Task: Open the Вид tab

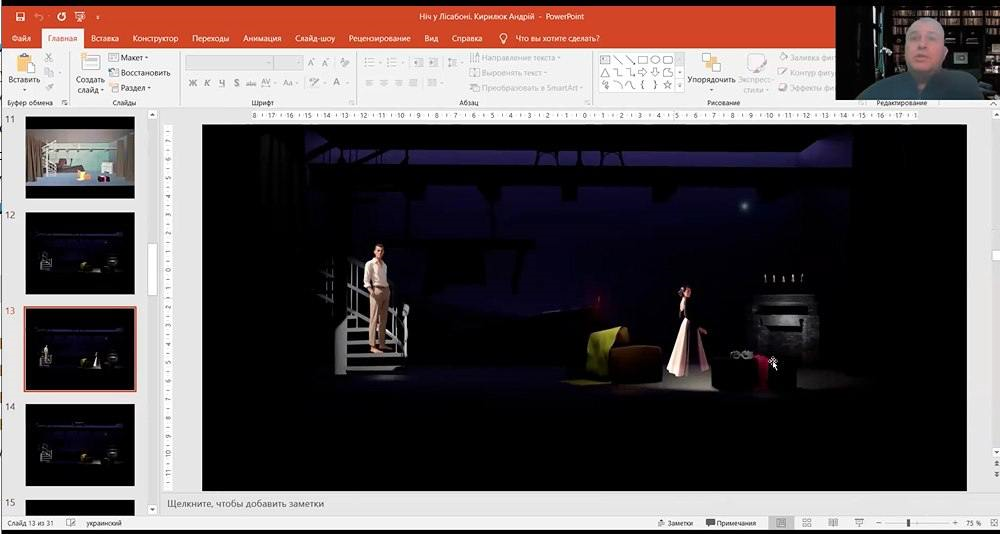Action: [431, 38]
